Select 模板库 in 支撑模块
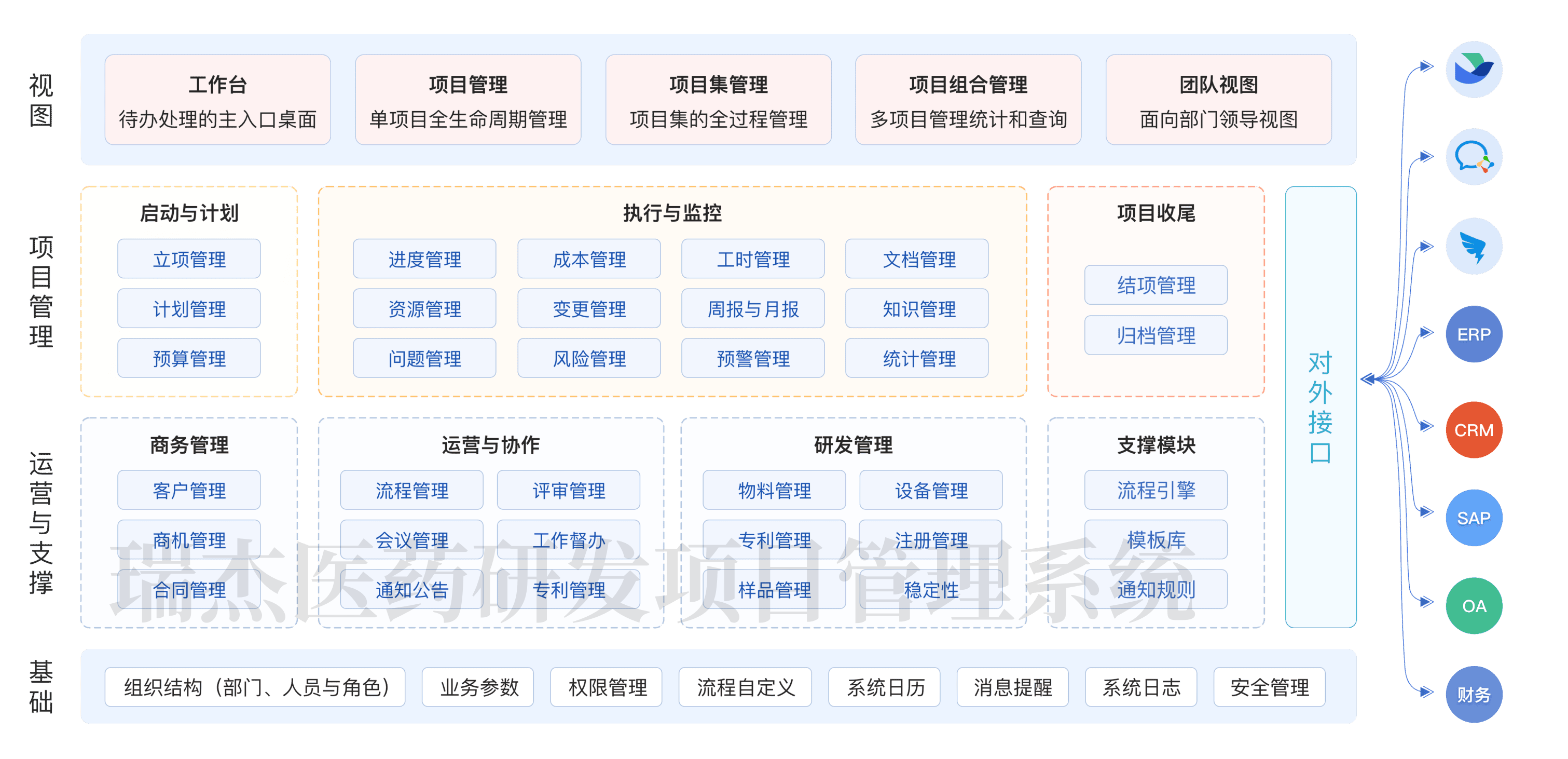This screenshot has width=1568, height=759. 1156,540
